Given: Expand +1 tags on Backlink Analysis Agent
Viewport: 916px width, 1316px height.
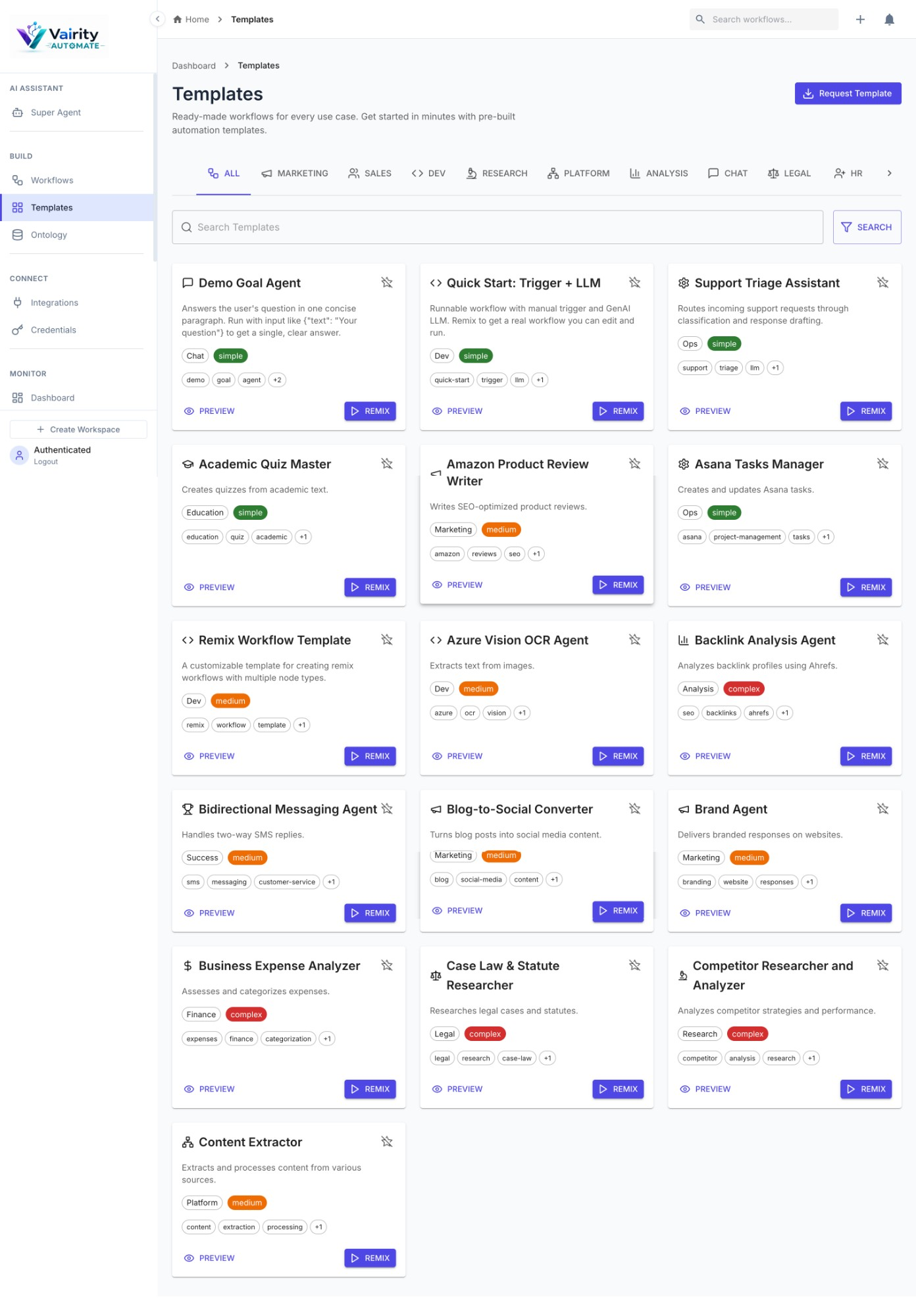Looking at the screenshot, I should [784, 713].
